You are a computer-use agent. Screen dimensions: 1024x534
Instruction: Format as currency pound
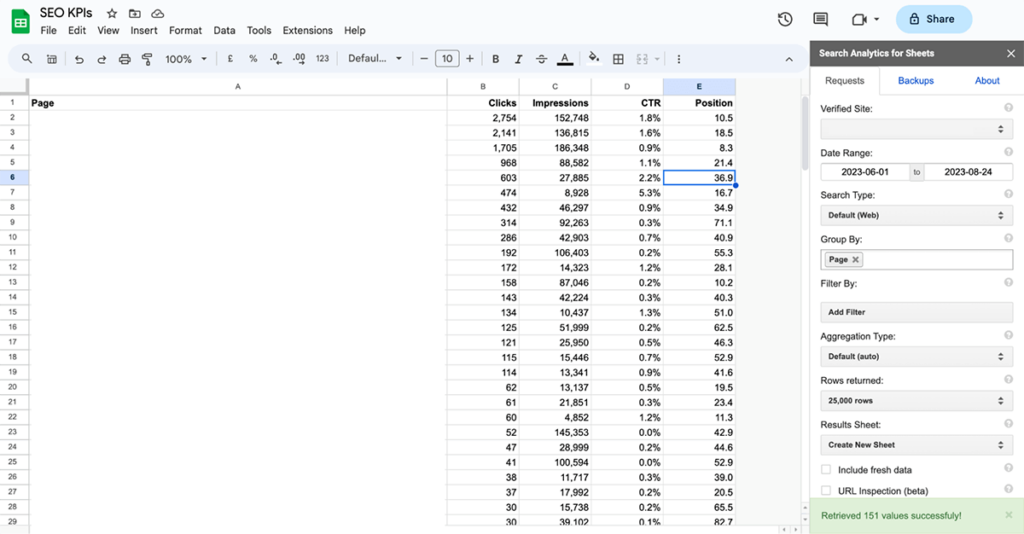[x=230, y=59]
